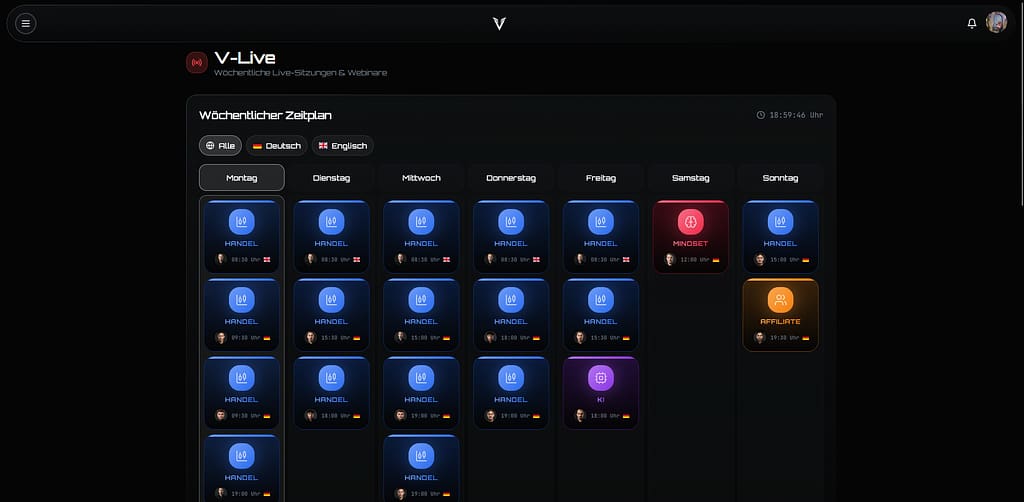
Task: Click the red V-Live broadcast icon
Action: click(x=197, y=63)
